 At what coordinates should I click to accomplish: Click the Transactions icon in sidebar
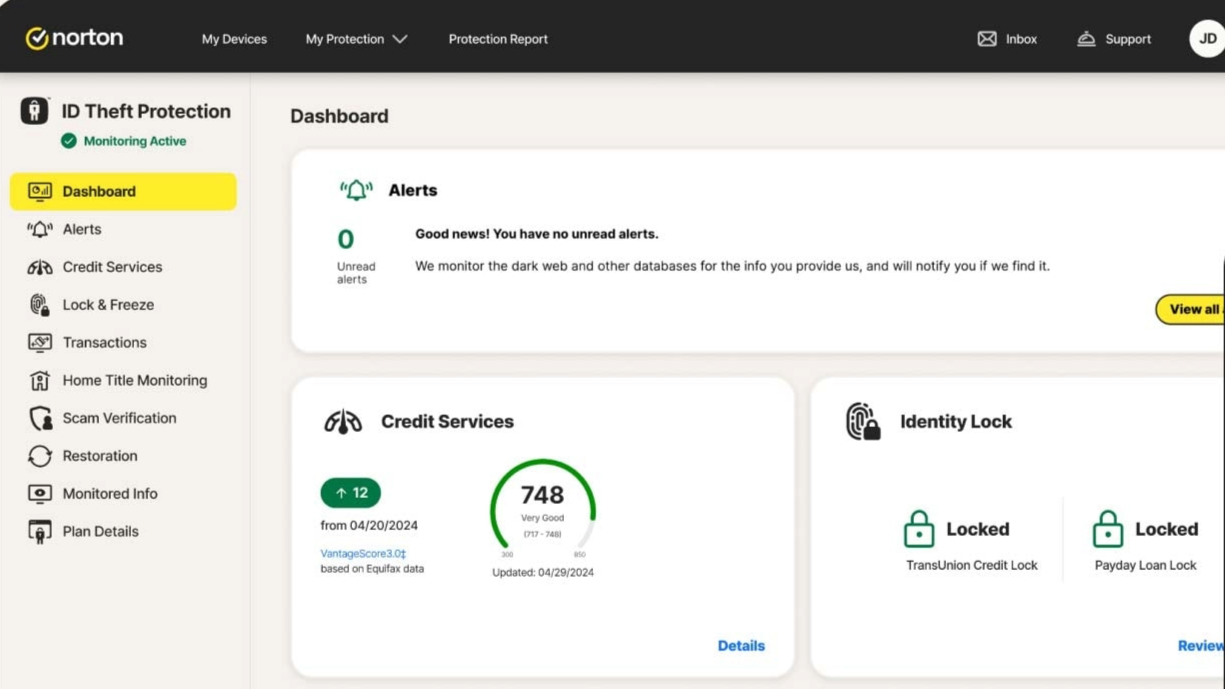[40, 342]
